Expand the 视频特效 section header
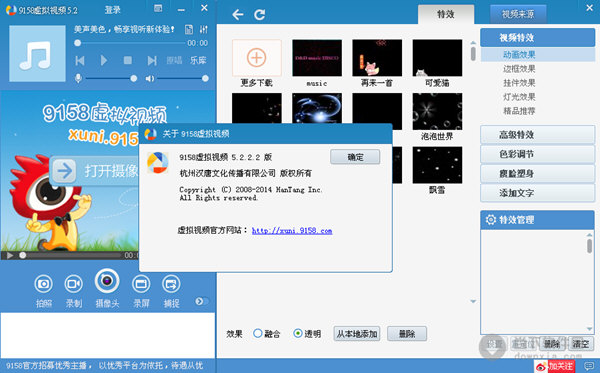The height and width of the screenshot is (373, 600). 538,37
